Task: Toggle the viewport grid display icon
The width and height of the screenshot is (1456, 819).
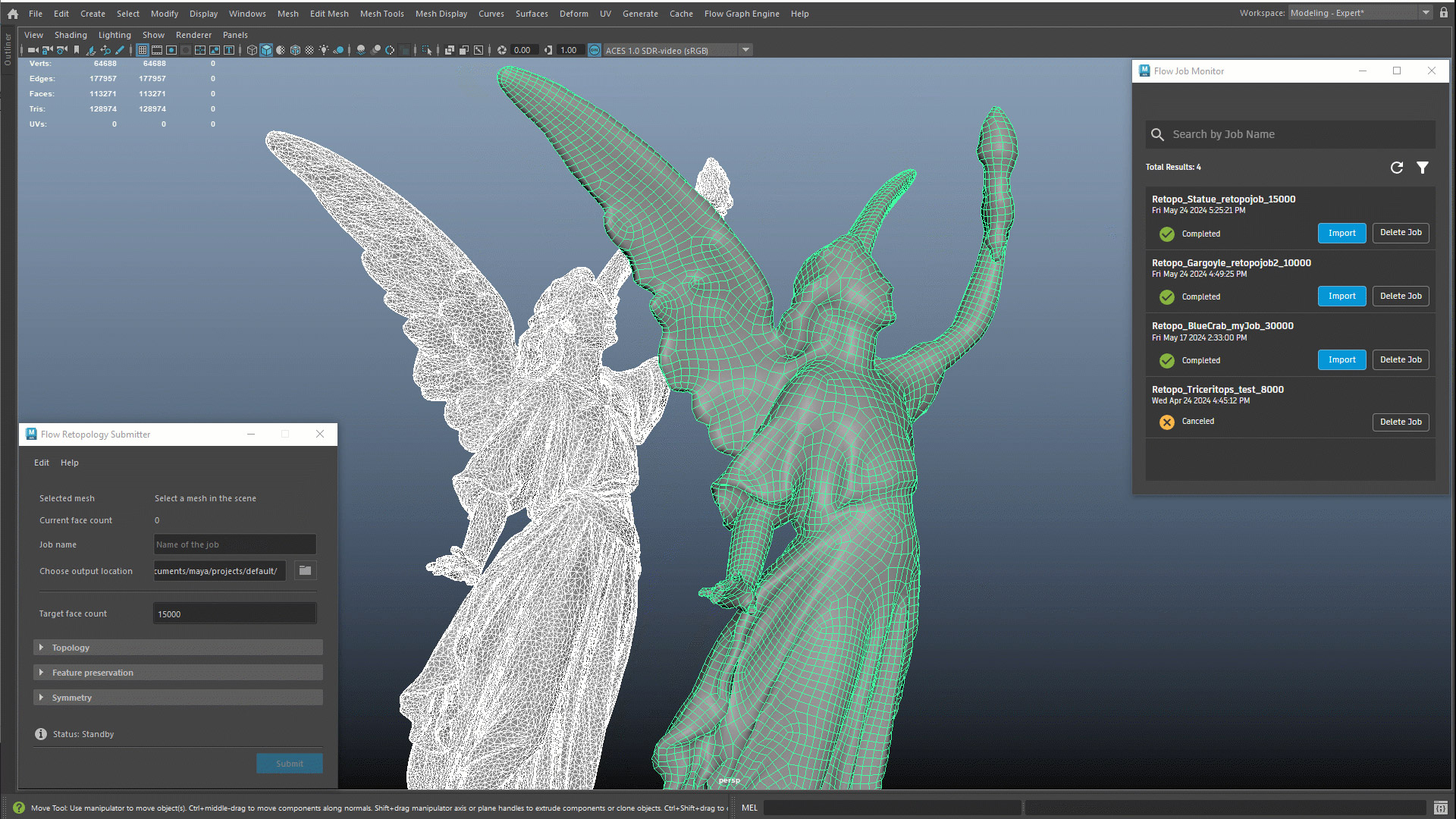Action: click(x=142, y=50)
